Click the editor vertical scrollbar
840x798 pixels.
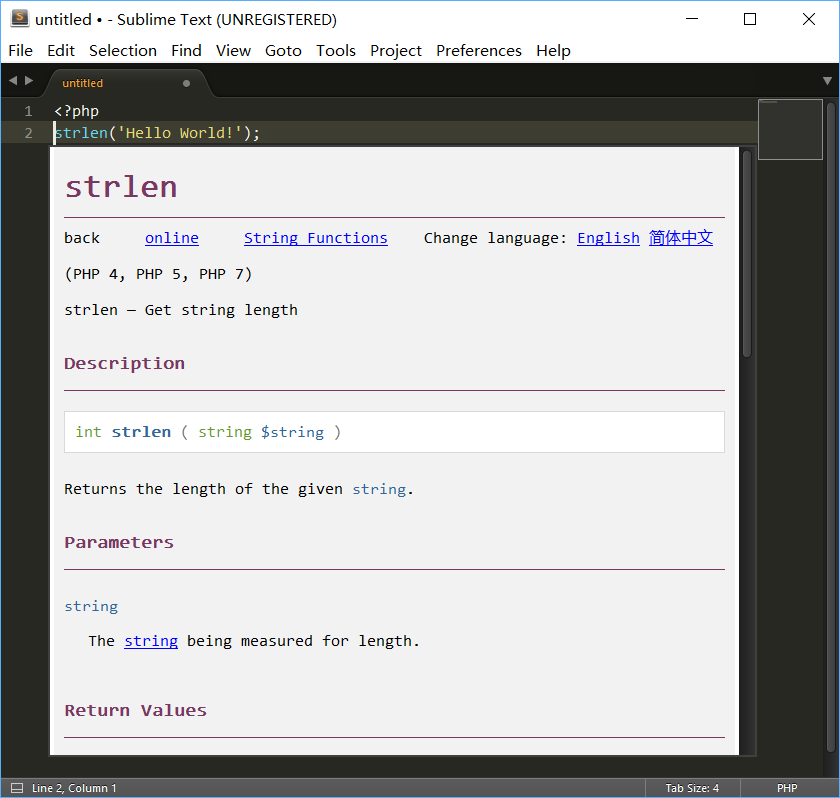831,428
